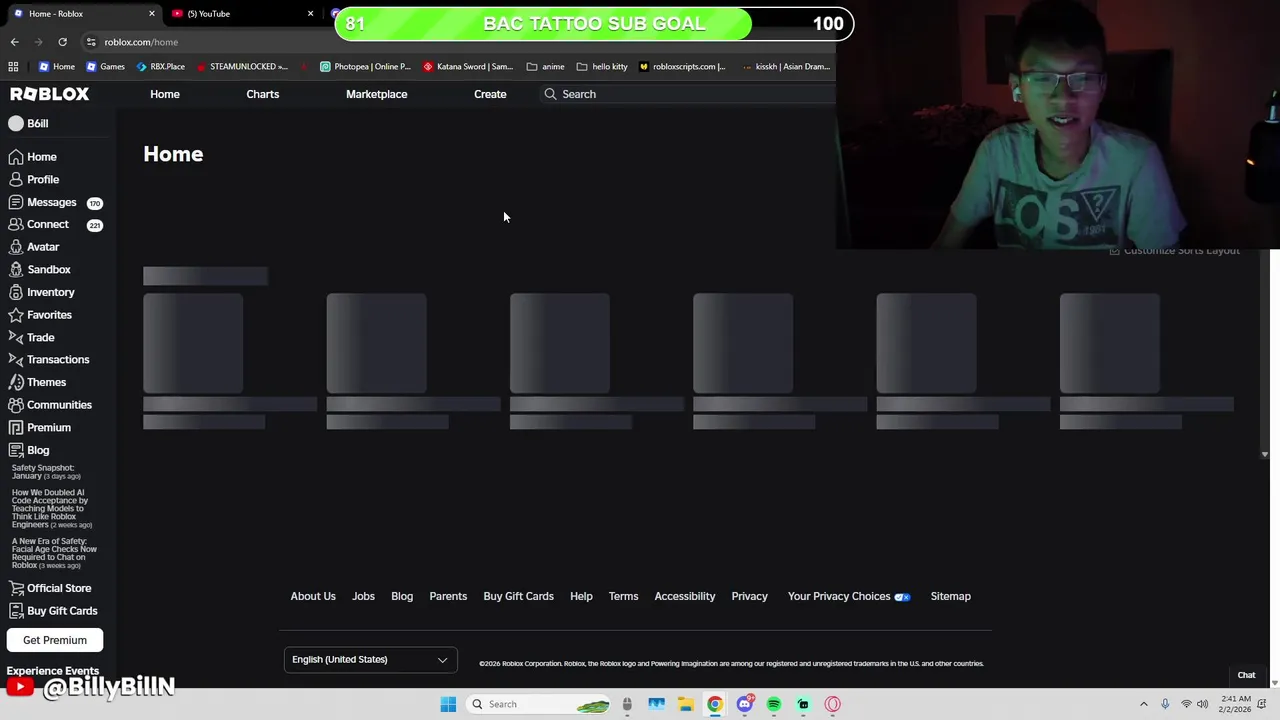Open the Chrome apps grid icon
Image resolution: width=1280 pixels, height=720 pixels.
click(x=13, y=67)
